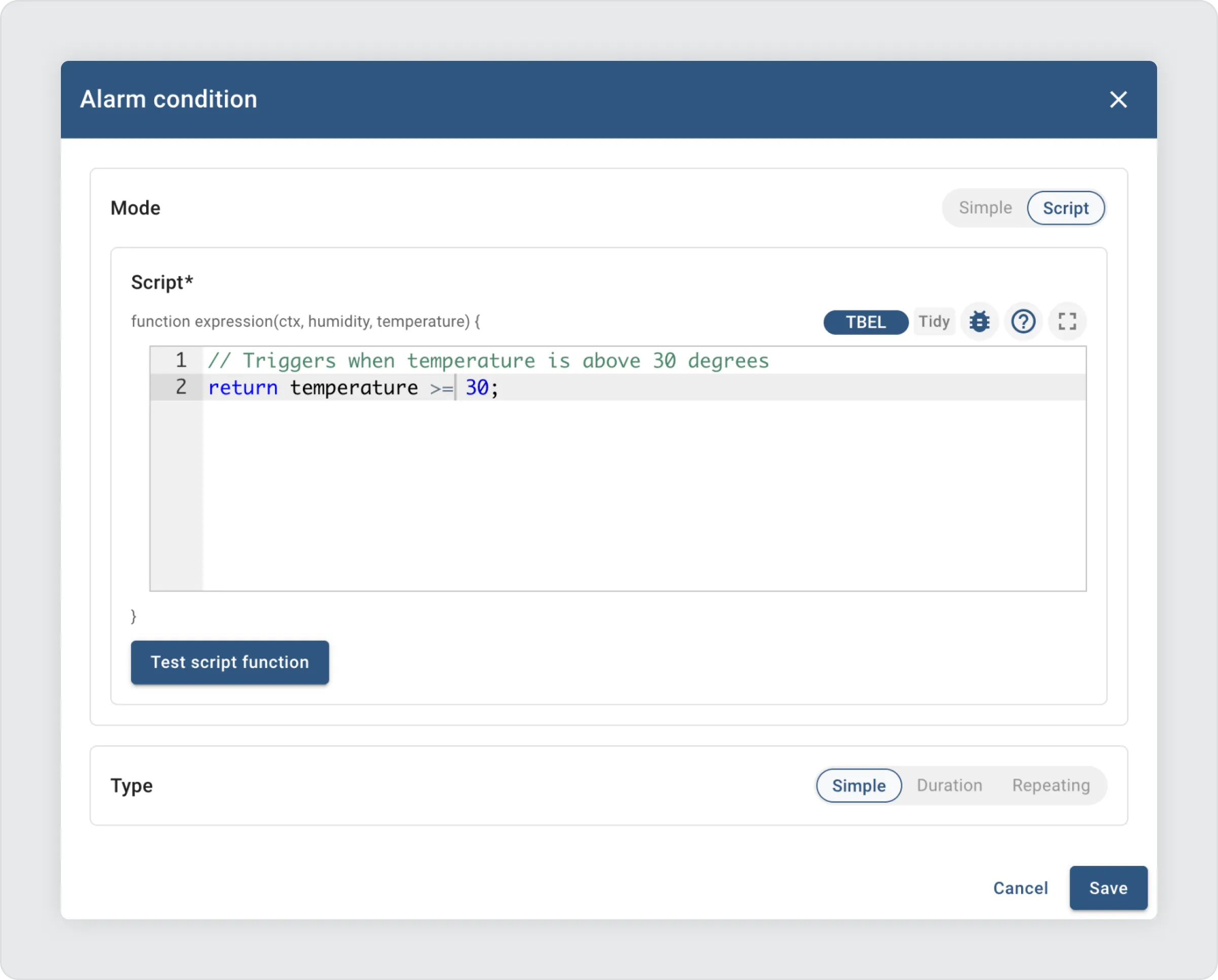Screen dimensions: 1218x980
Task: Choose the Repeating condition type
Action: pyautogui.click(x=1050, y=785)
